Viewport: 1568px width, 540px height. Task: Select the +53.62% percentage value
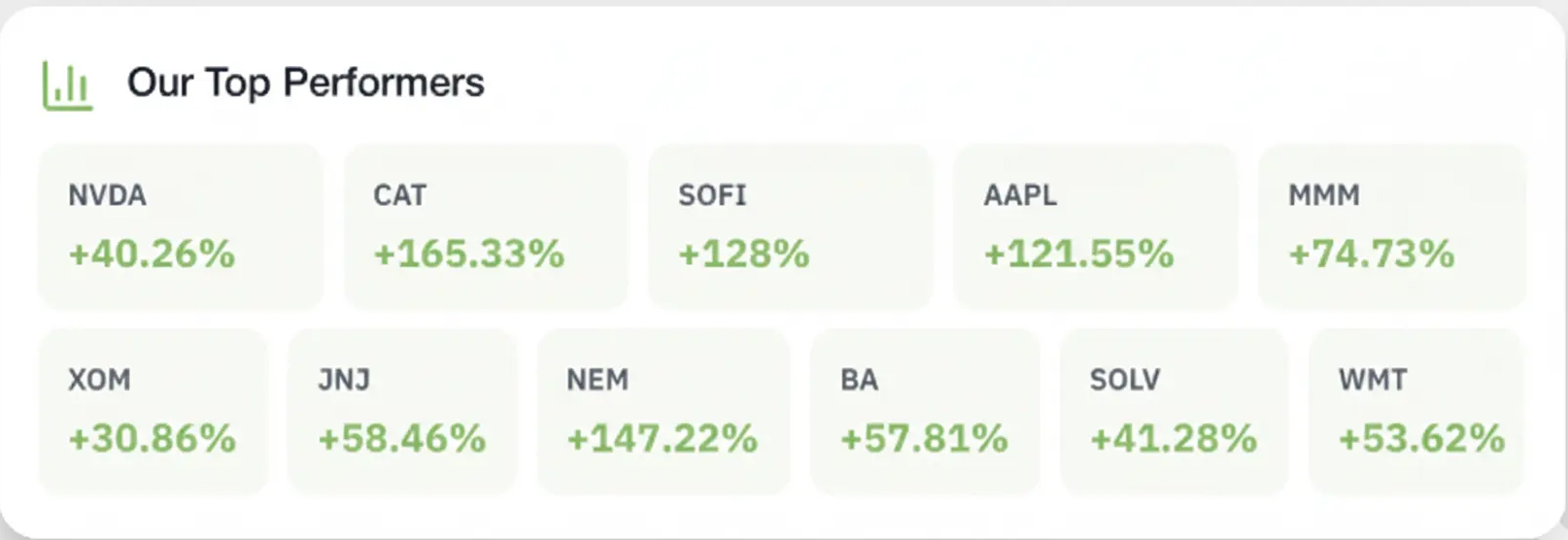[1421, 439]
